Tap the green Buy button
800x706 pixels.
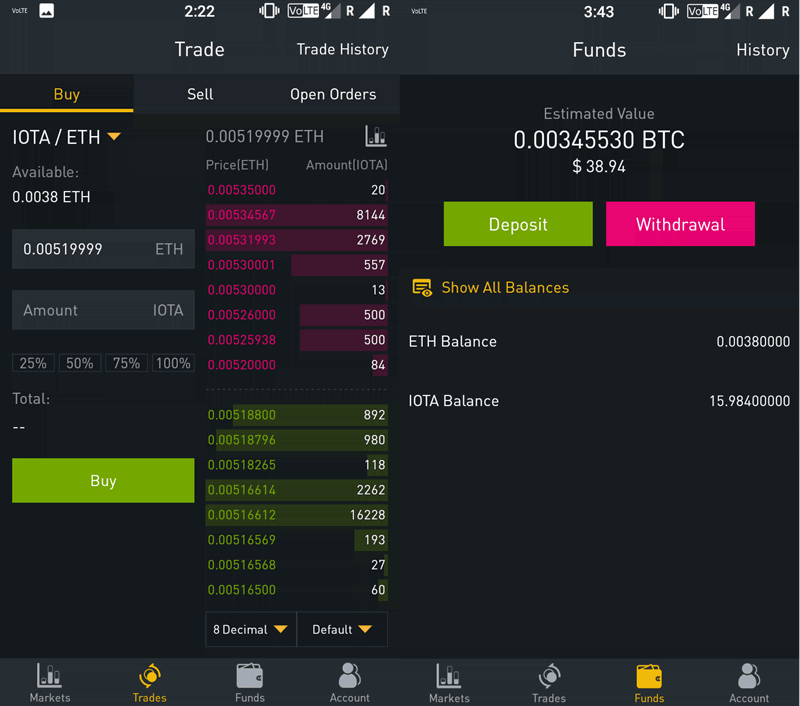pyautogui.click(x=103, y=481)
